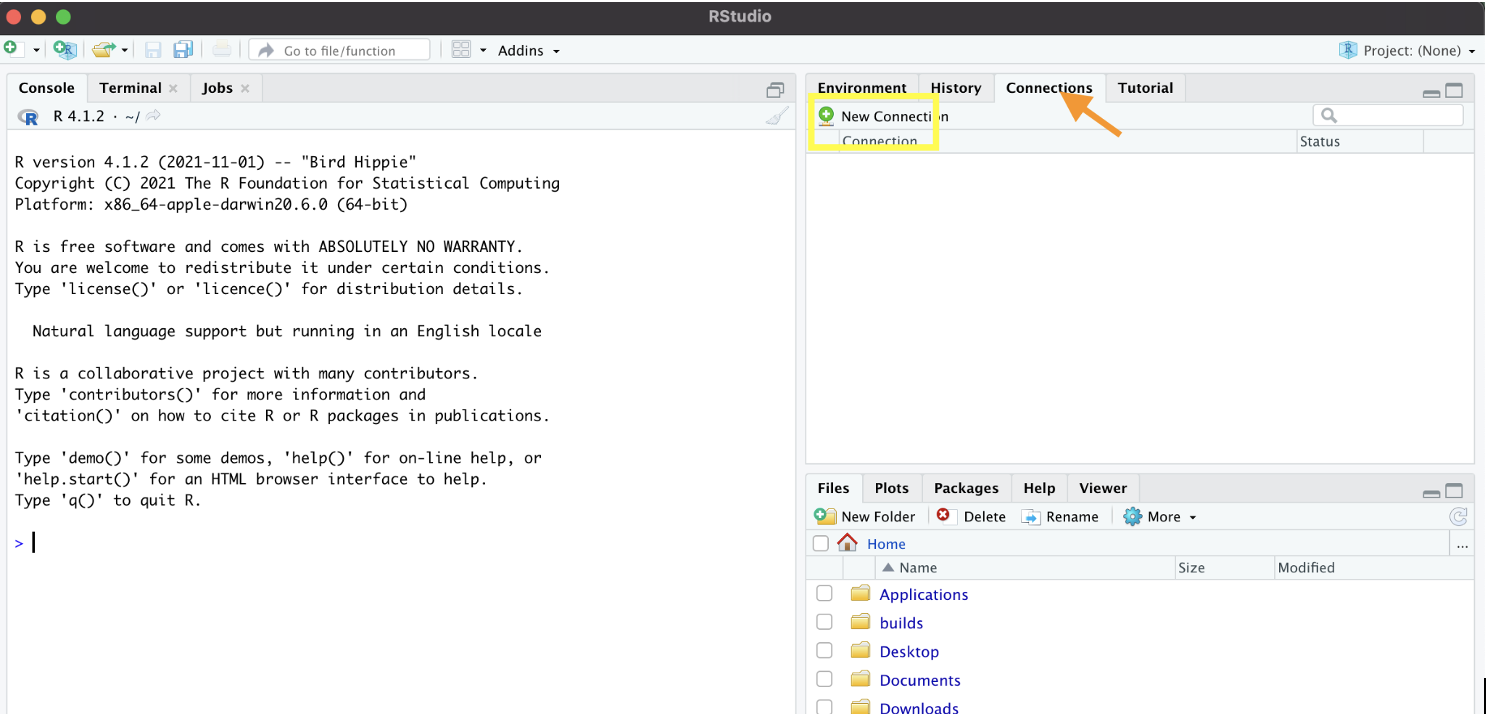Close the Jobs tab

245,88
